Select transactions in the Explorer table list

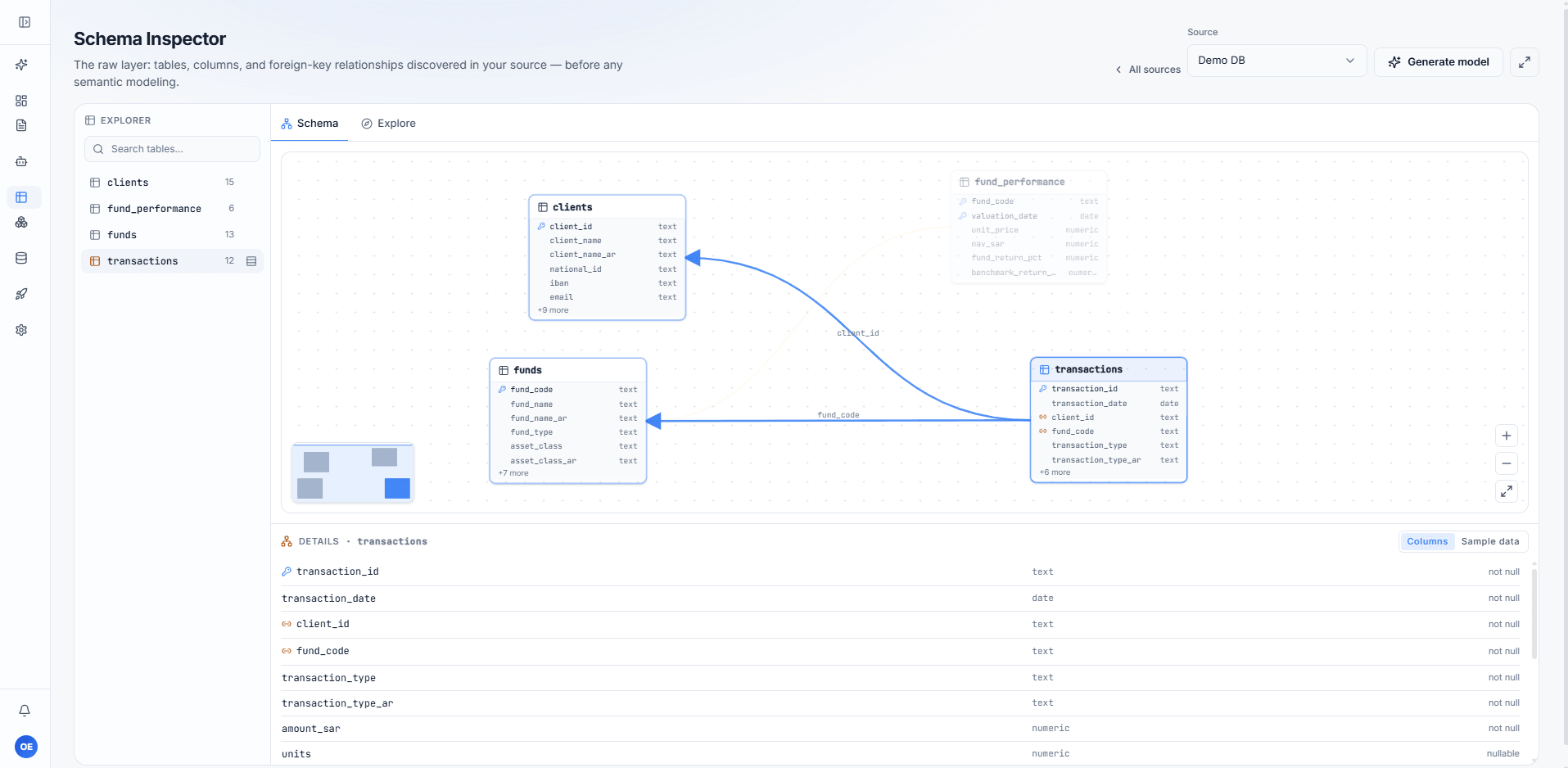(172, 261)
